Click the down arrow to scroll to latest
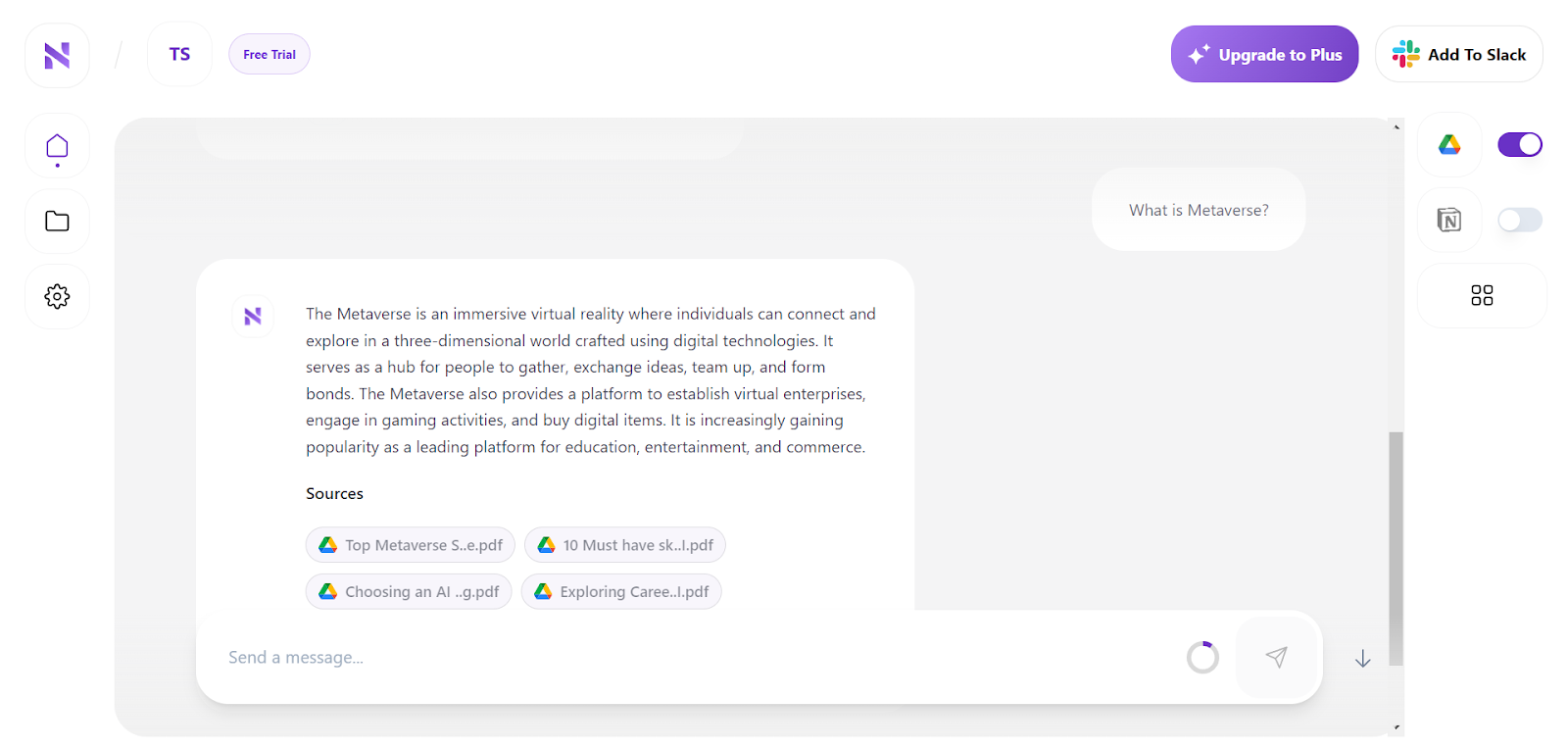This screenshot has height=749, width=1568. (x=1362, y=659)
